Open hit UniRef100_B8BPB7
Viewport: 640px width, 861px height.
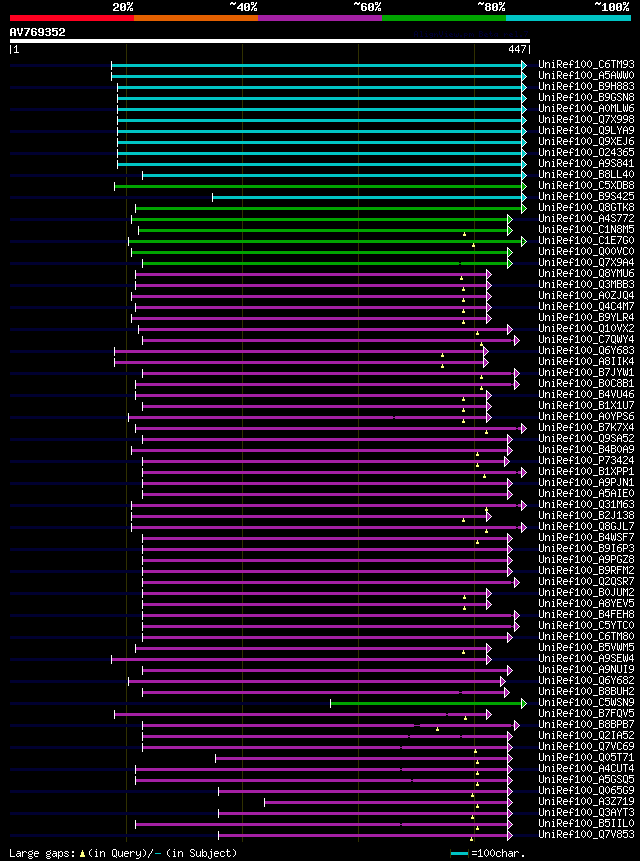click(586, 725)
